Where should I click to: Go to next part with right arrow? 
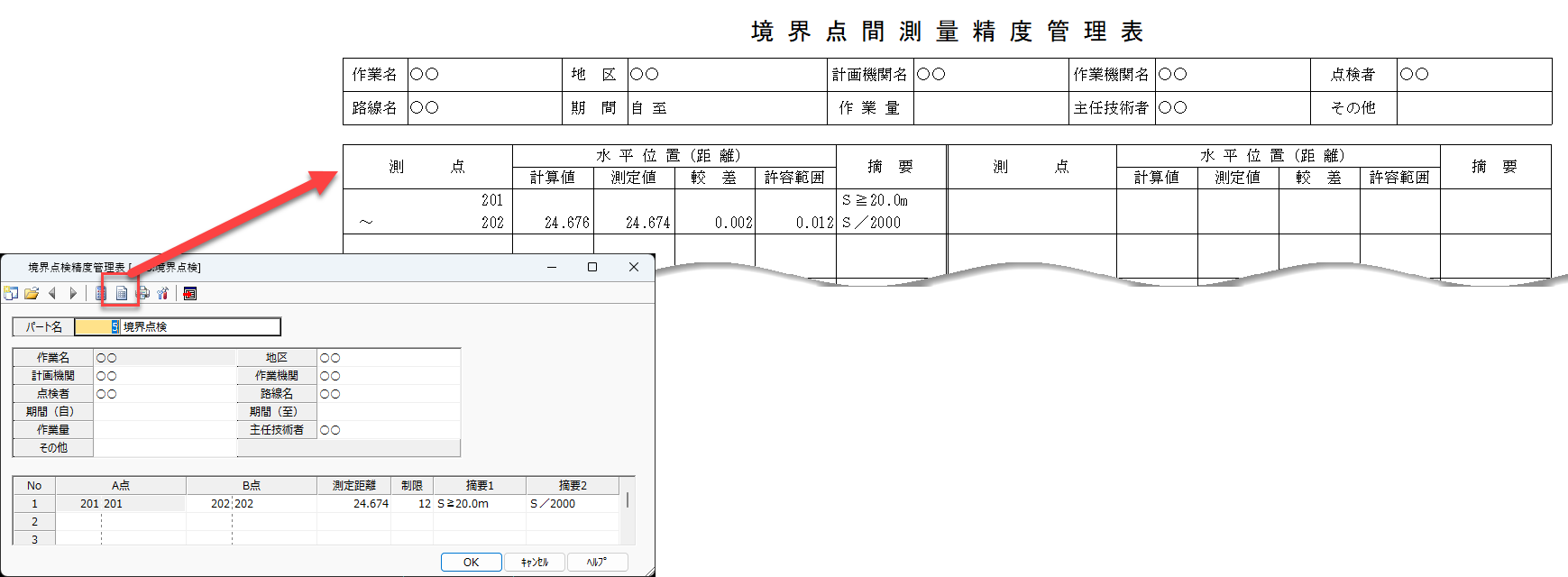tap(73, 293)
